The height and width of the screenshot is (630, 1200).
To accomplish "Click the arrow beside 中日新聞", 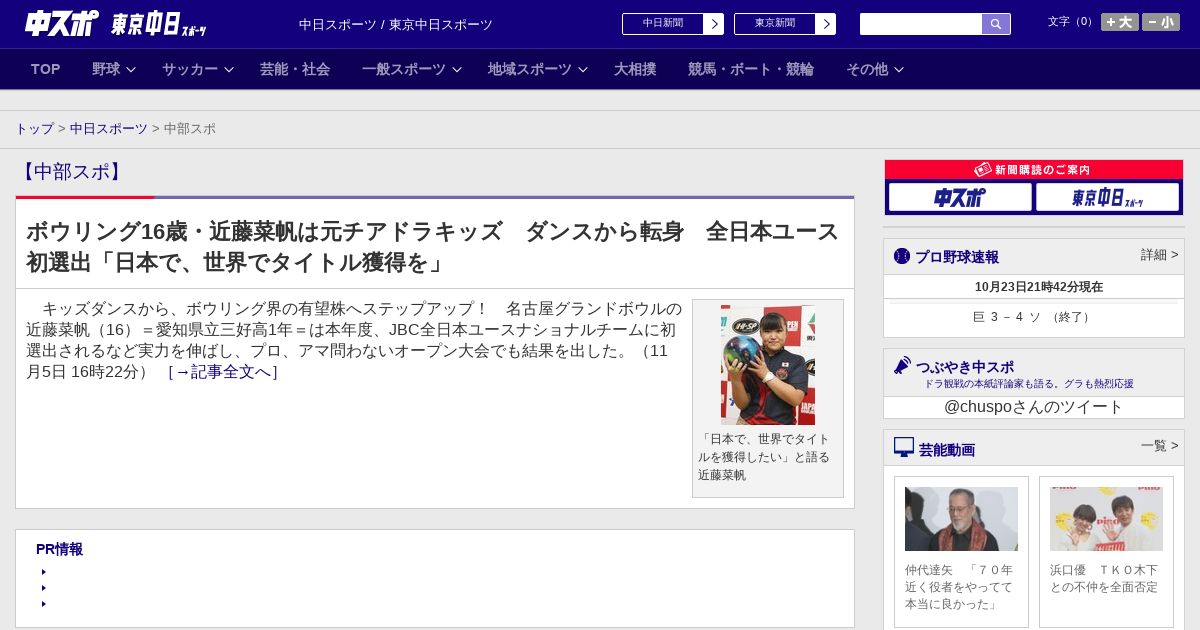I will point(714,24).
